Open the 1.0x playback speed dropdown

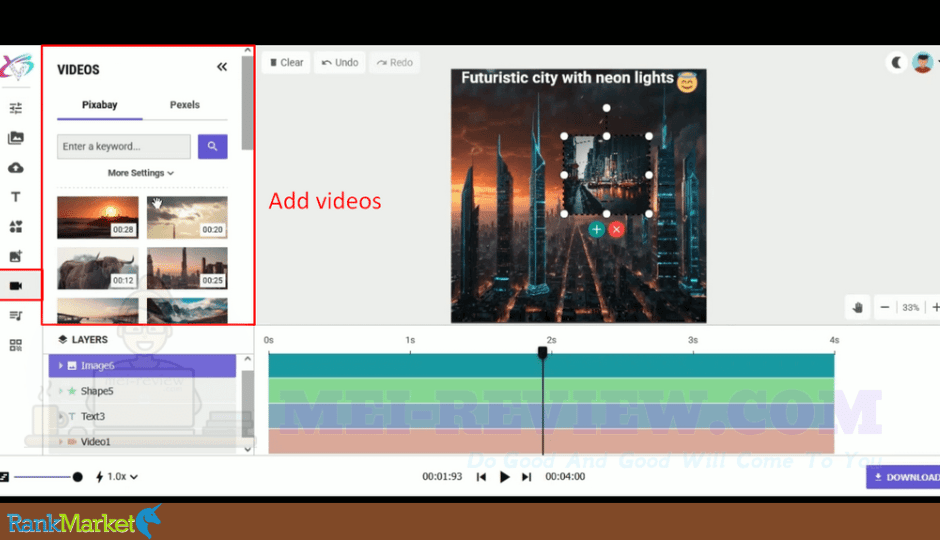(117, 477)
